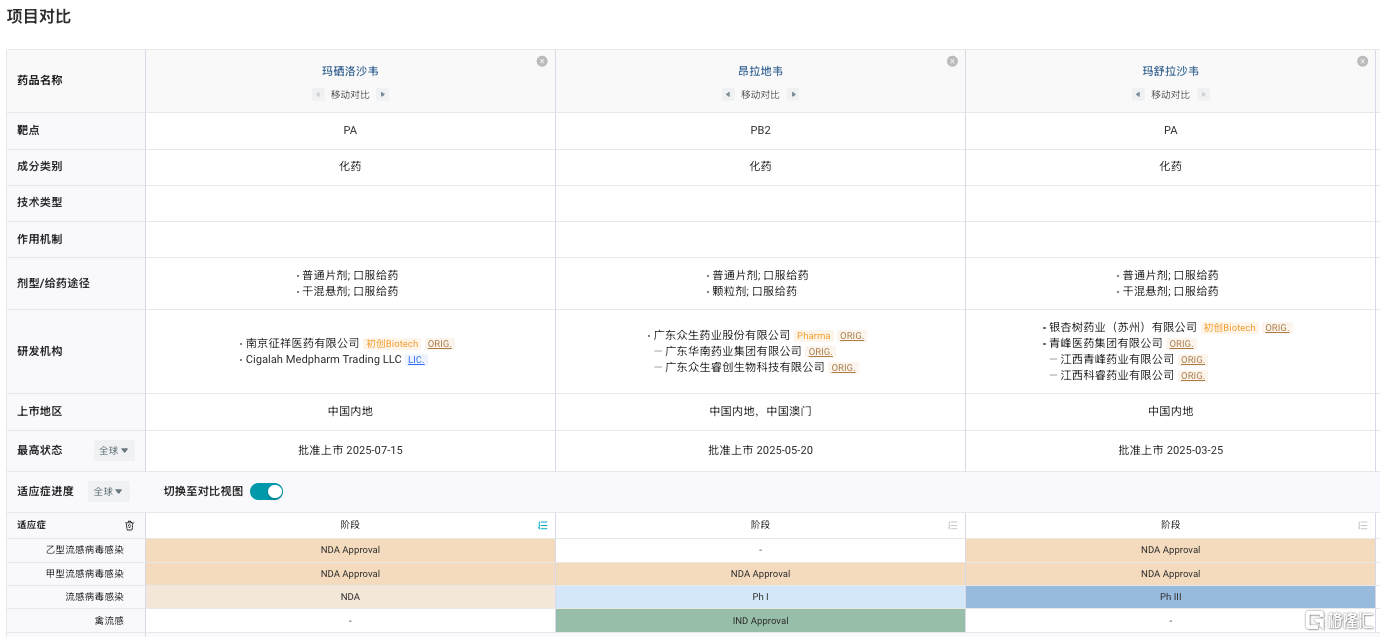Shift 昂拉地韦 column left using arrow
The image size is (1380, 637).
tap(728, 95)
